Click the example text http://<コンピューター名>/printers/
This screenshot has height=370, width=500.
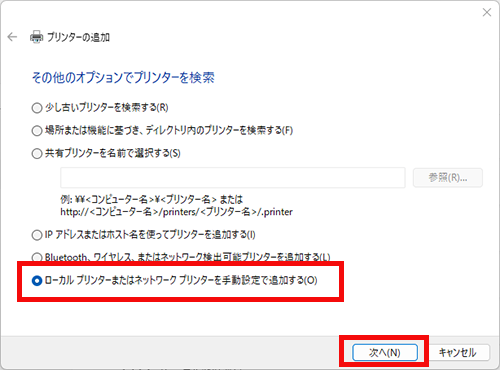point(176,212)
